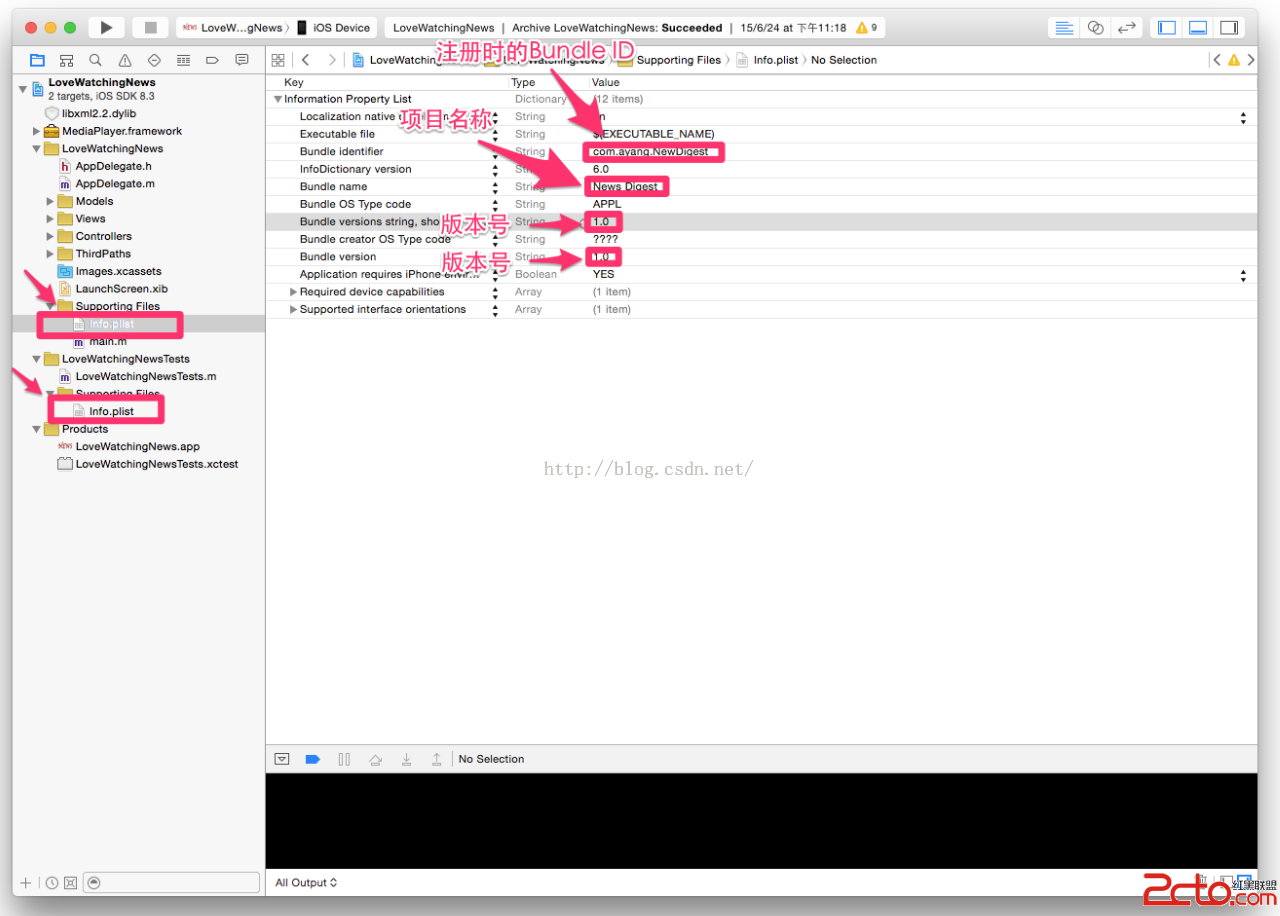Open the test navigator diamond tab
This screenshot has width=1280, height=916.
click(154, 60)
